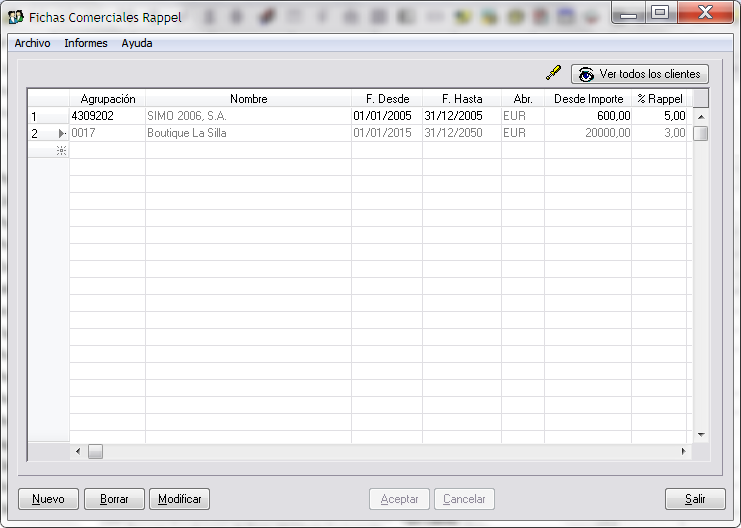Select the Abr. column header
Viewport: 741px width, 528px height.
click(x=523, y=98)
